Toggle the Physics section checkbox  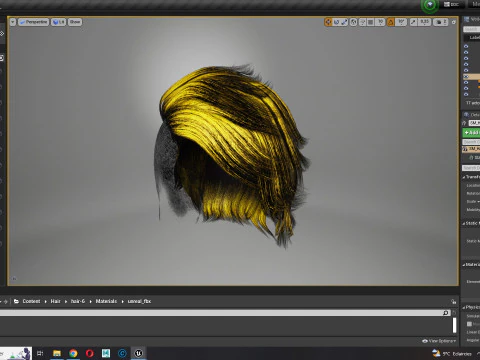pyautogui.click(x=469, y=324)
